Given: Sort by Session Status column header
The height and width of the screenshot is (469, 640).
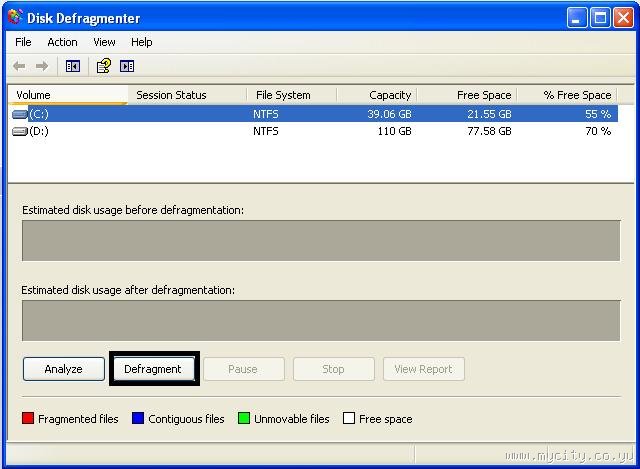Looking at the screenshot, I should tap(187, 95).
